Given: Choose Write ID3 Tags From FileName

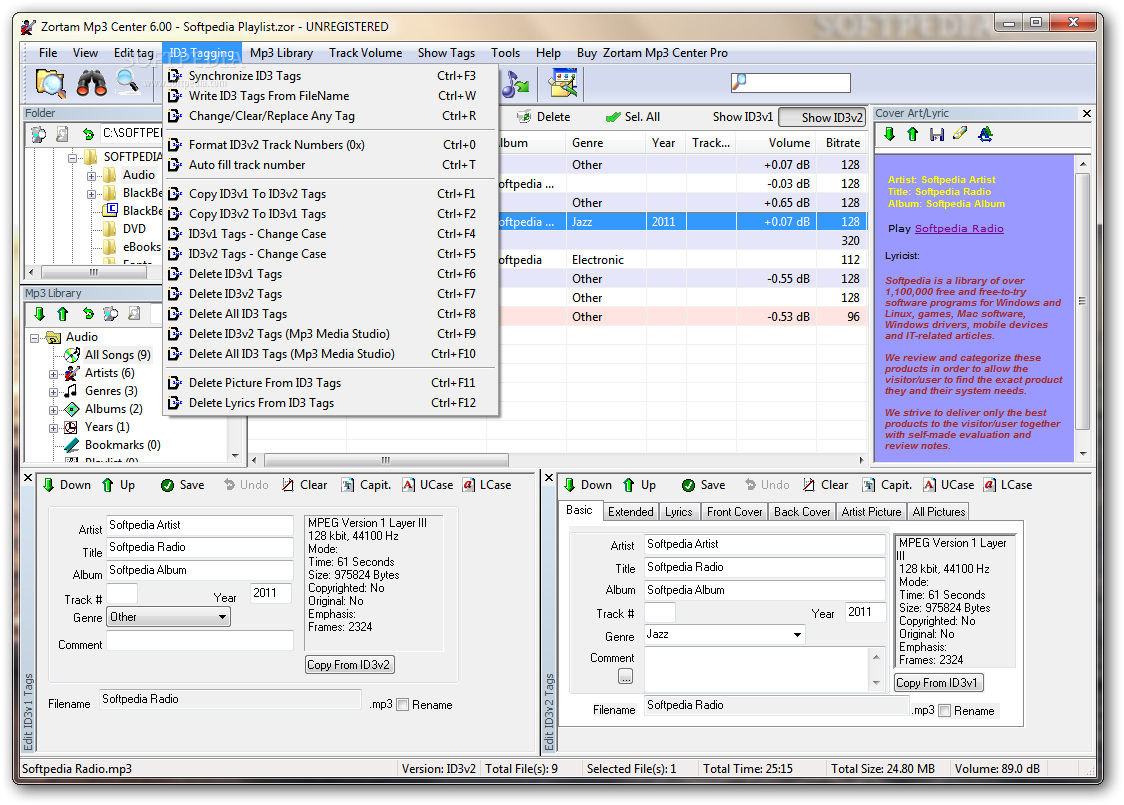Looking at the screenshot, I should [330, 96].
